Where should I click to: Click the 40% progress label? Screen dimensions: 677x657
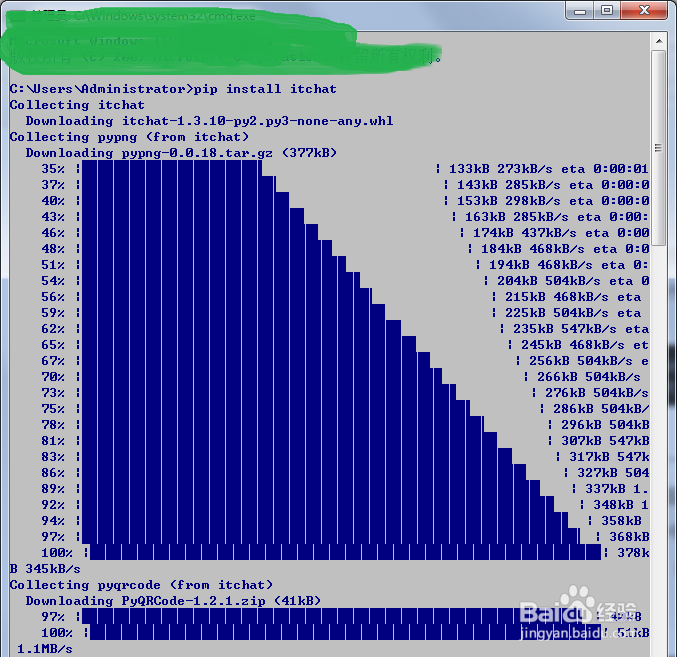click(x=53, y=201)
